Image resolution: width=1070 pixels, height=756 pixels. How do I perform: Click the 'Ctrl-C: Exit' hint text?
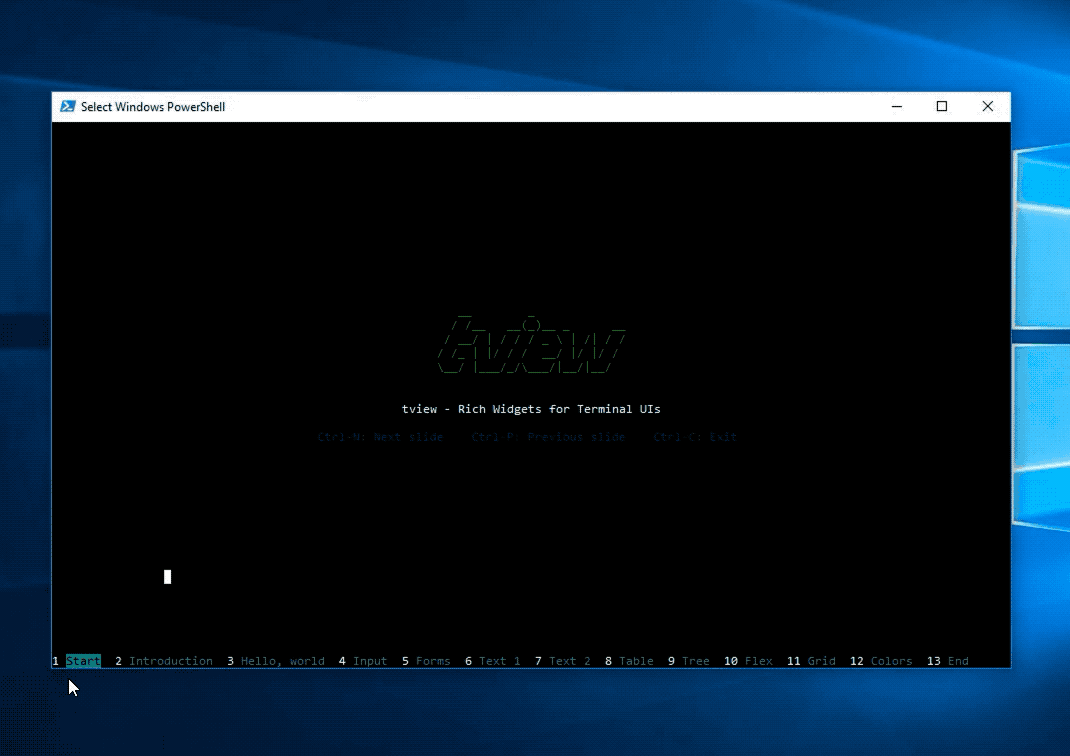(695, 437)
